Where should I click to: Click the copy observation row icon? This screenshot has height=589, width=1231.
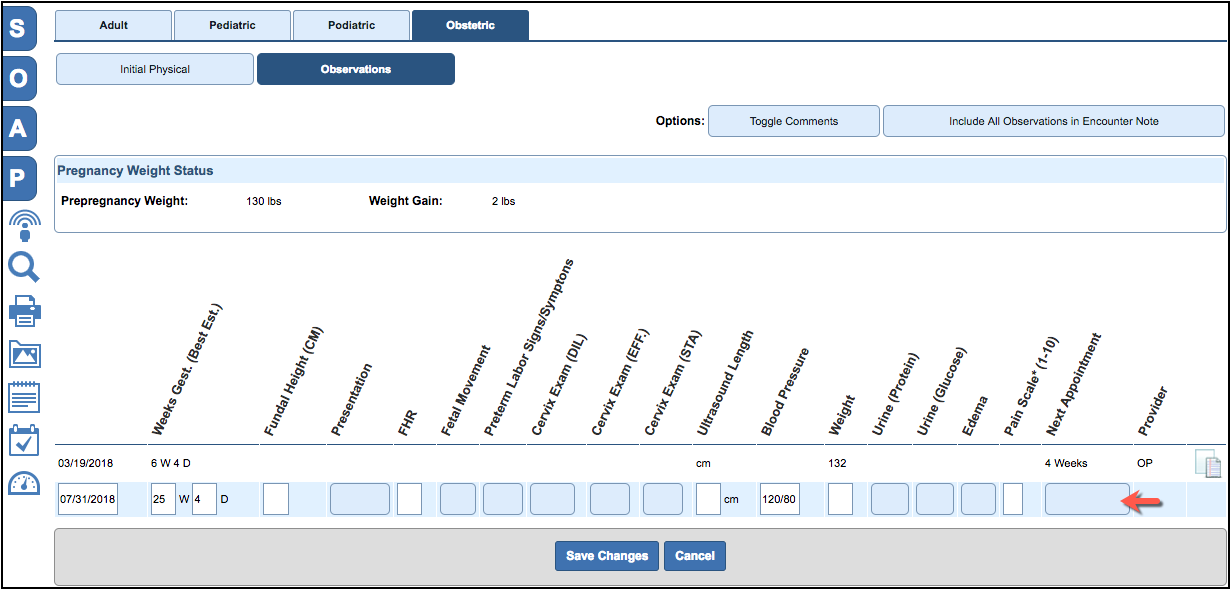tap(1207, 464)
